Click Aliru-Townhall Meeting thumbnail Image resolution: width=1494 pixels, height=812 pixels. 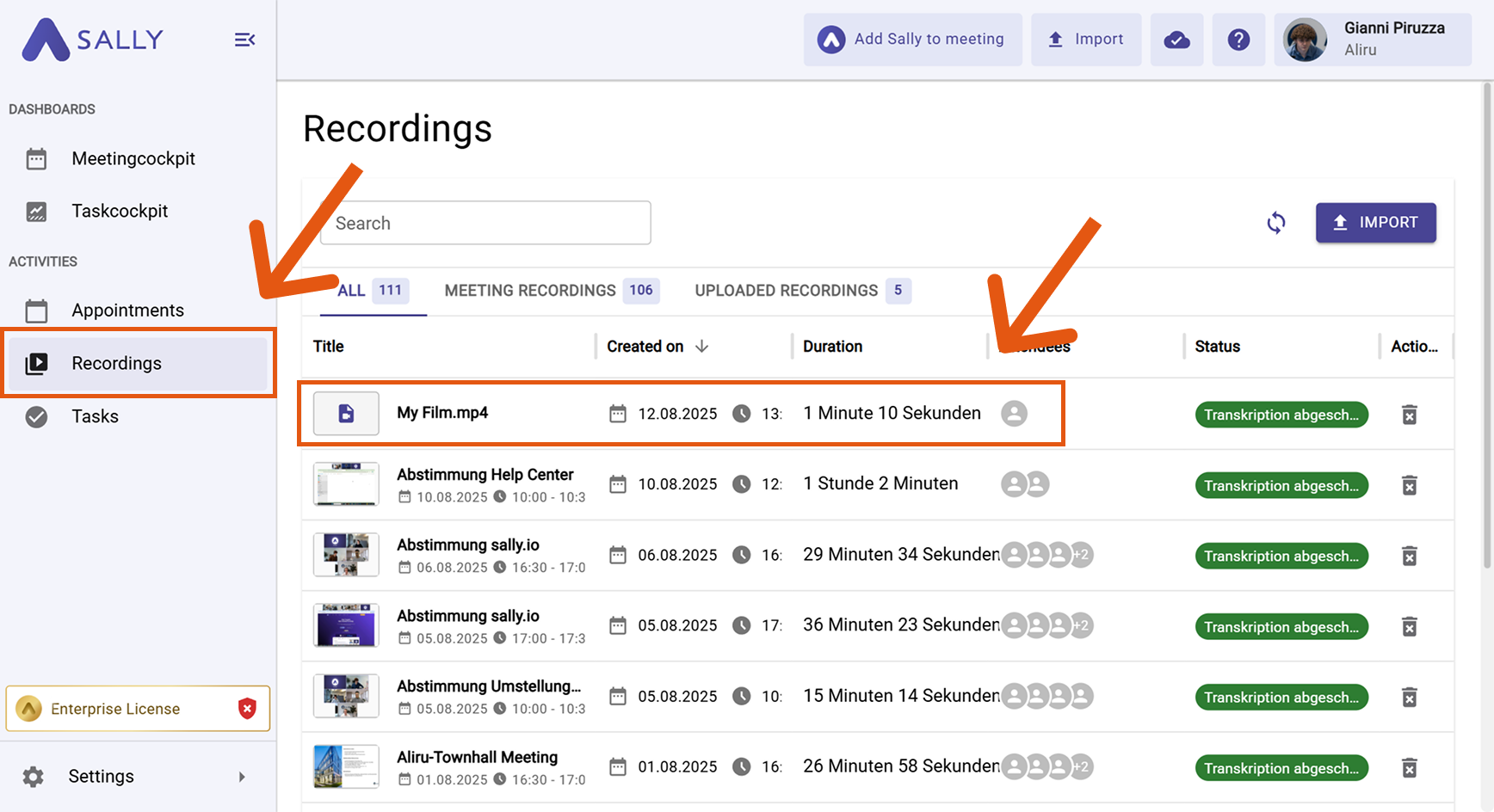(x=346, y=766)
